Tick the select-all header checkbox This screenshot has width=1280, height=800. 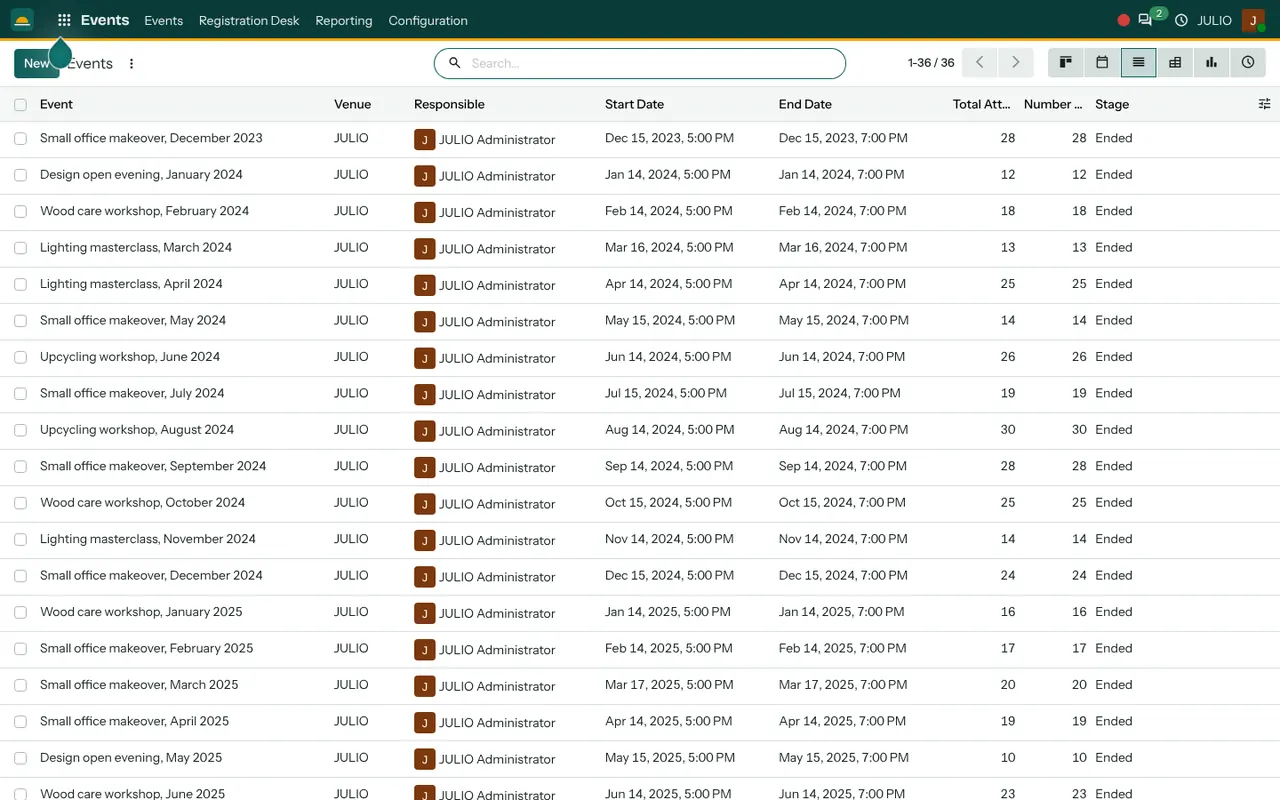coord(20,105)
